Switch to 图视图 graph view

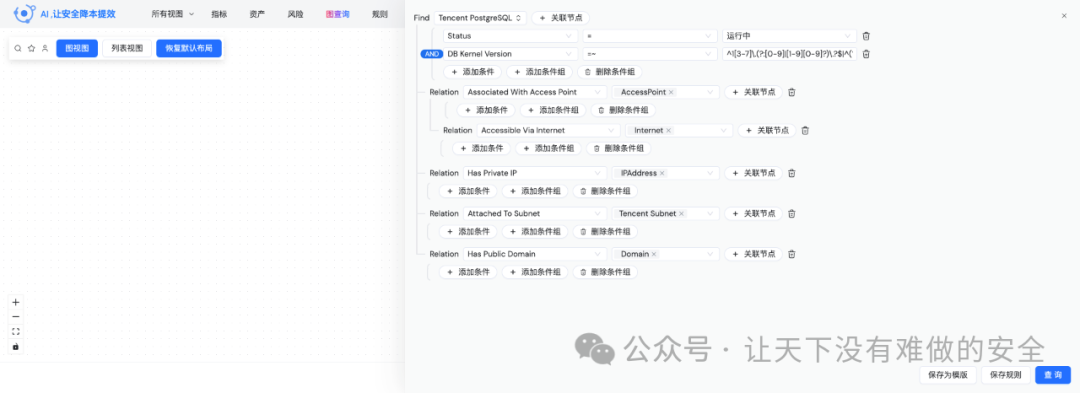pyautogui.click(x=77, y=48)
